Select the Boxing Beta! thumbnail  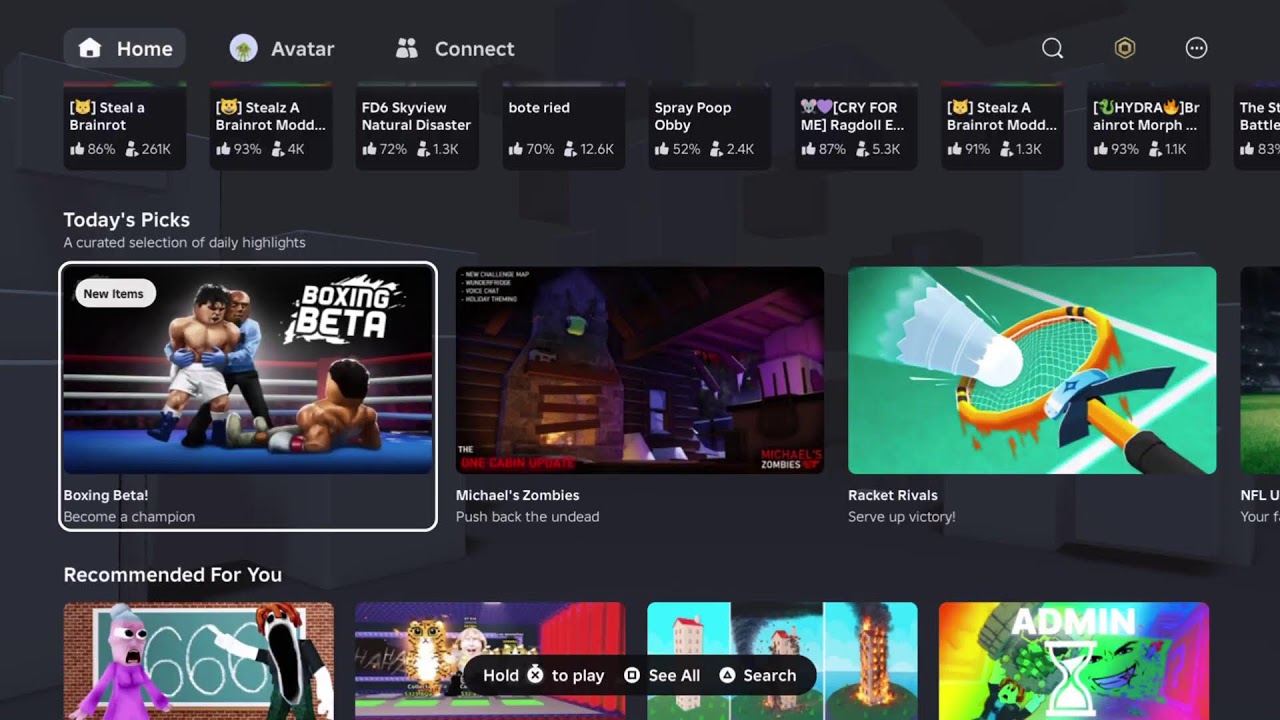pyautogui.click(x=248, y=370)
